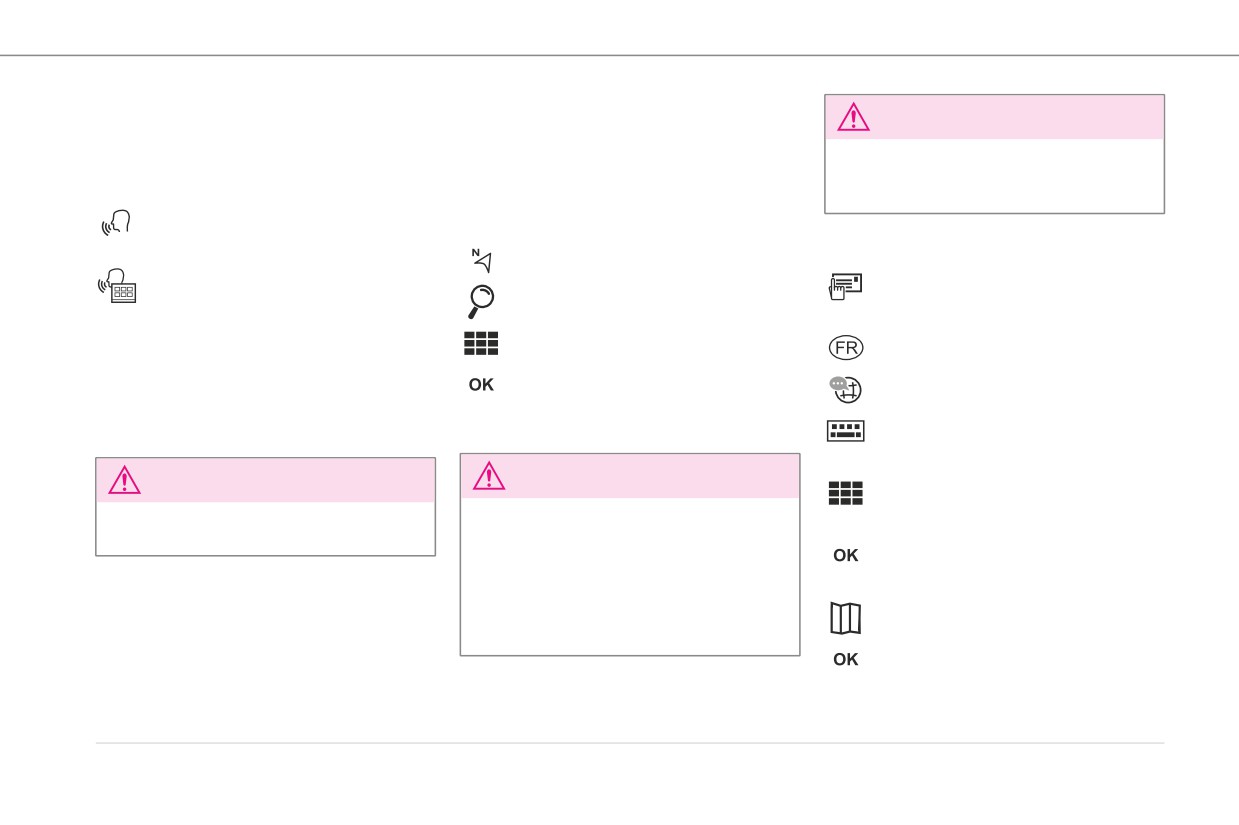This screenshot has height=825, width=1239.
Task: Click warning triangle in the tall middle box
Action: click(489, 476)
